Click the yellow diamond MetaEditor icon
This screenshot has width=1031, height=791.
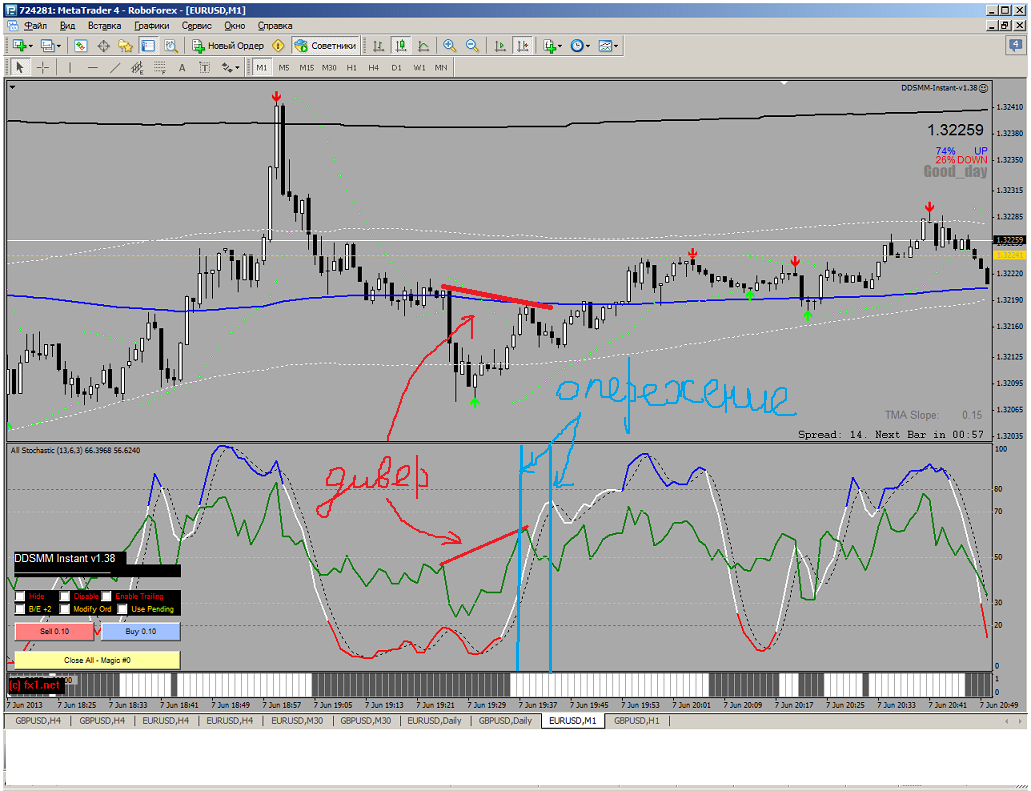coord(278,45)
